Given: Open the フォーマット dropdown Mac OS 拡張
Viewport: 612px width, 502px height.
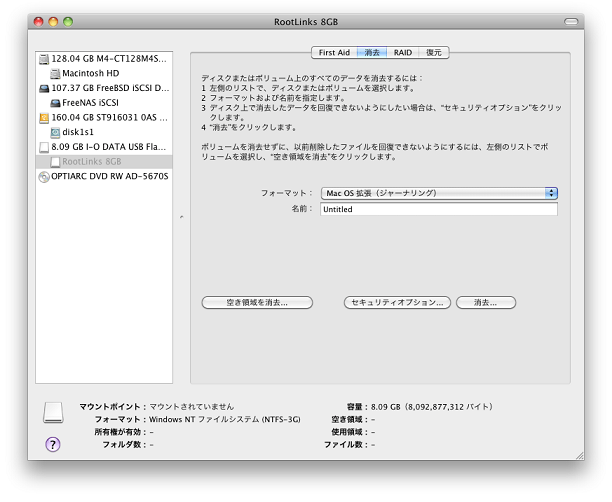Looking at the screenshot, I should tap(439, 193).
